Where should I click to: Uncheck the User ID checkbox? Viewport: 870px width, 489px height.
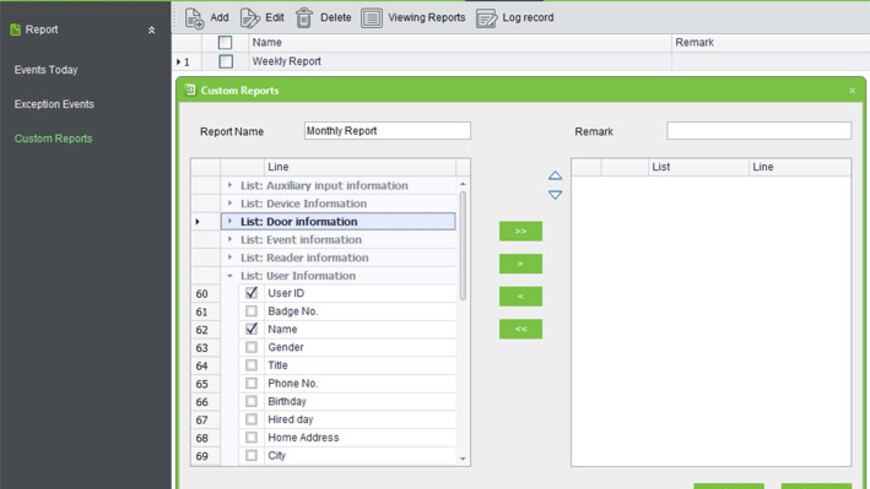[x=251, y=293]
